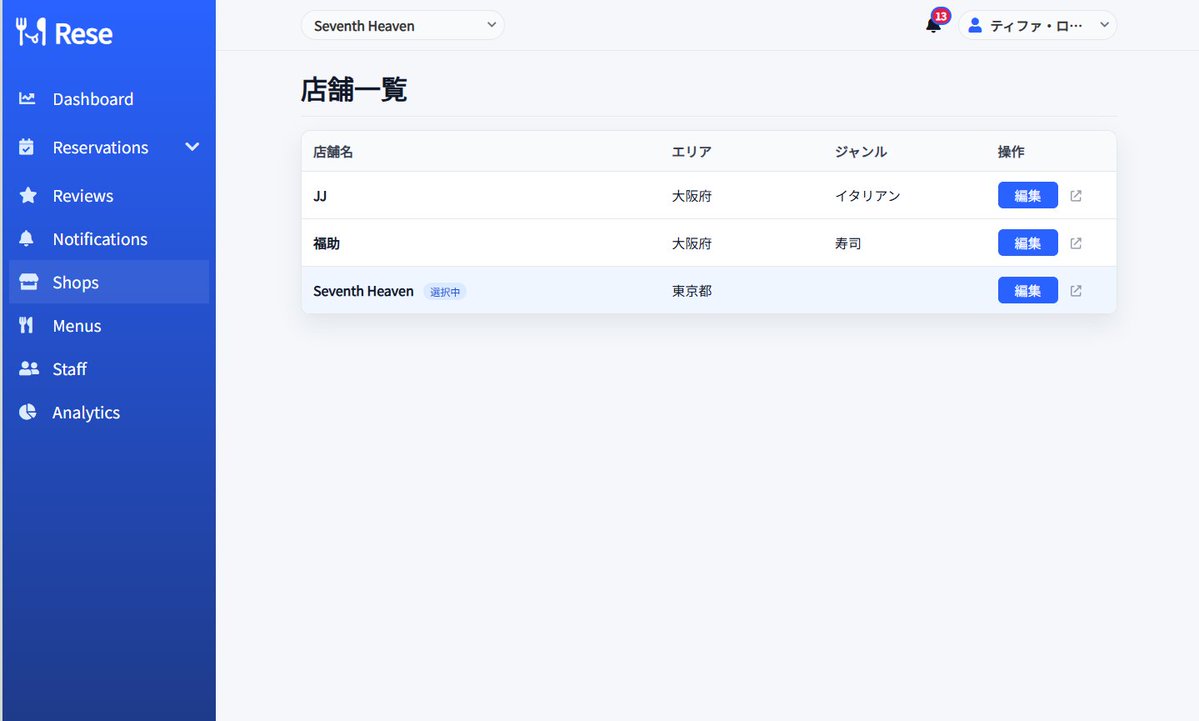Image resolution: width=1199 pixels, height=721 pixels.
Task: Expand the Reservations submenu chevron
Action: click(x=192, y=147)
